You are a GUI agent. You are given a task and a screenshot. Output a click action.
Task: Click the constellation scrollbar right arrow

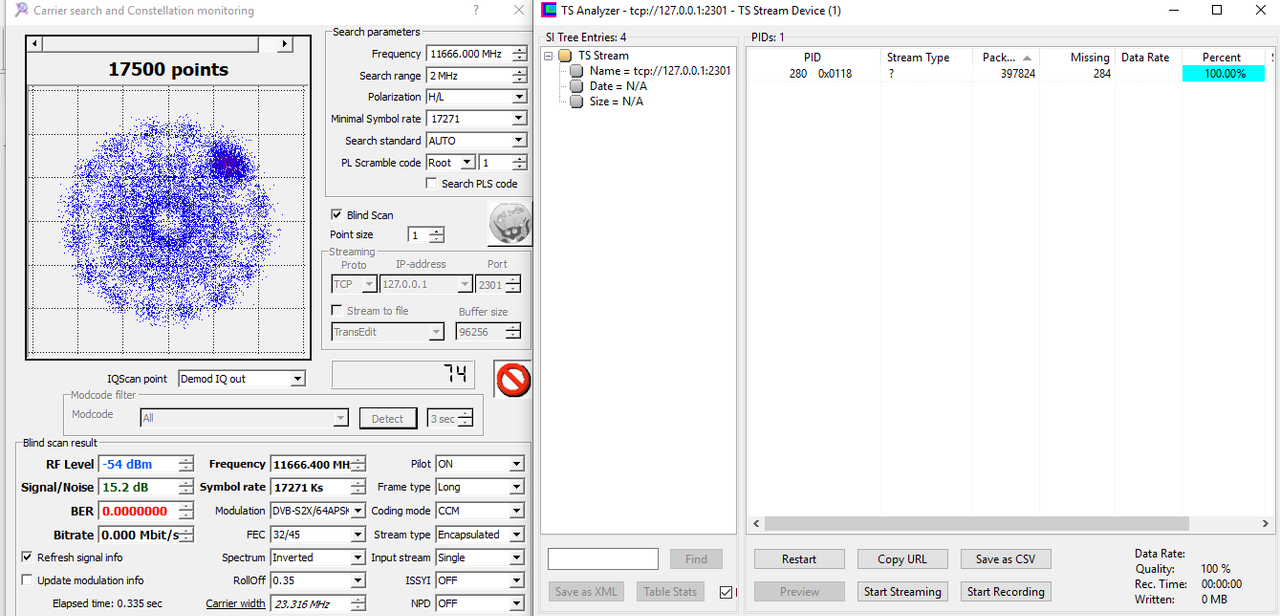pyautogui.click(x=285, y=45)
